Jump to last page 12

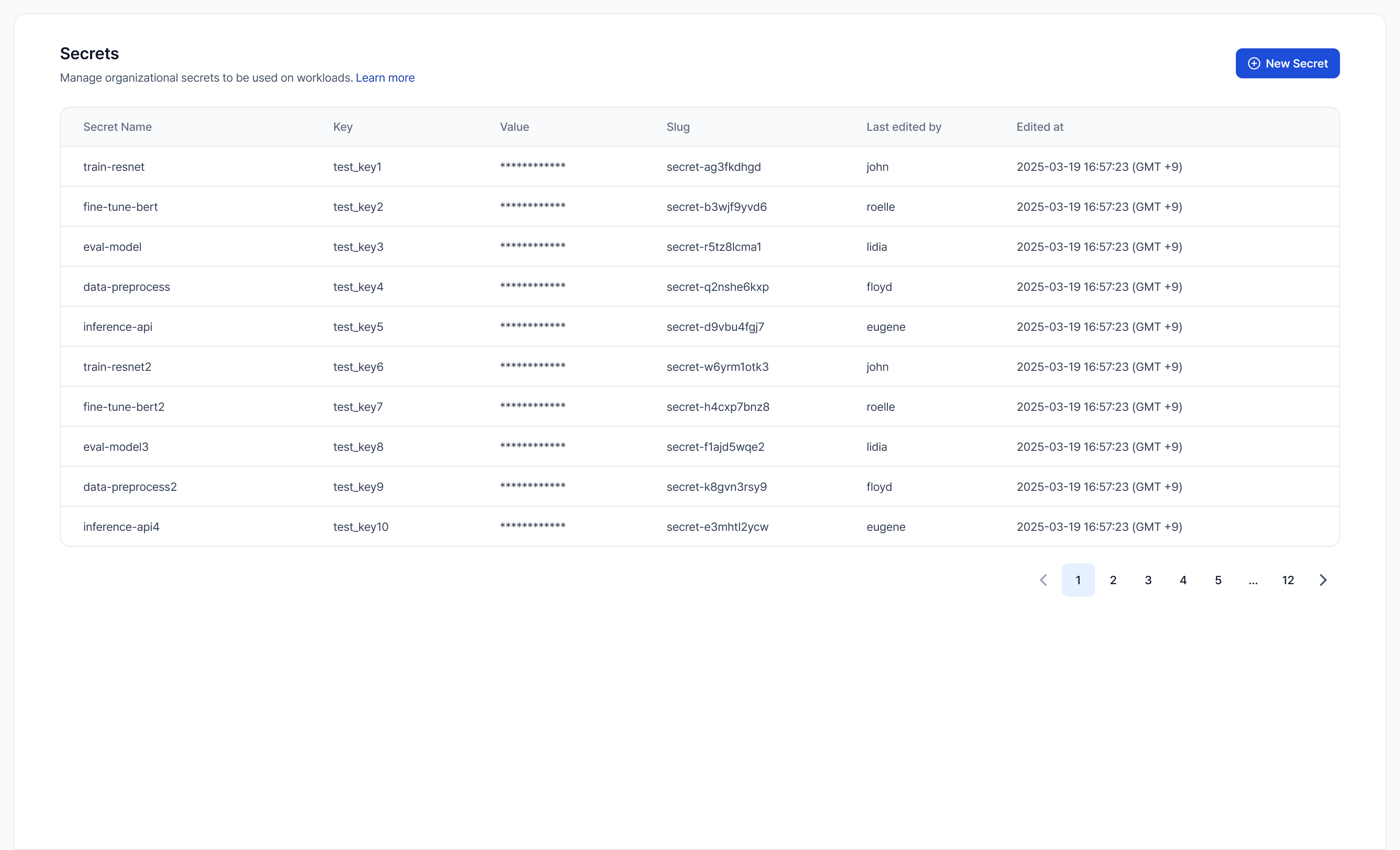pyautogui.click(x=1287, y=580)
